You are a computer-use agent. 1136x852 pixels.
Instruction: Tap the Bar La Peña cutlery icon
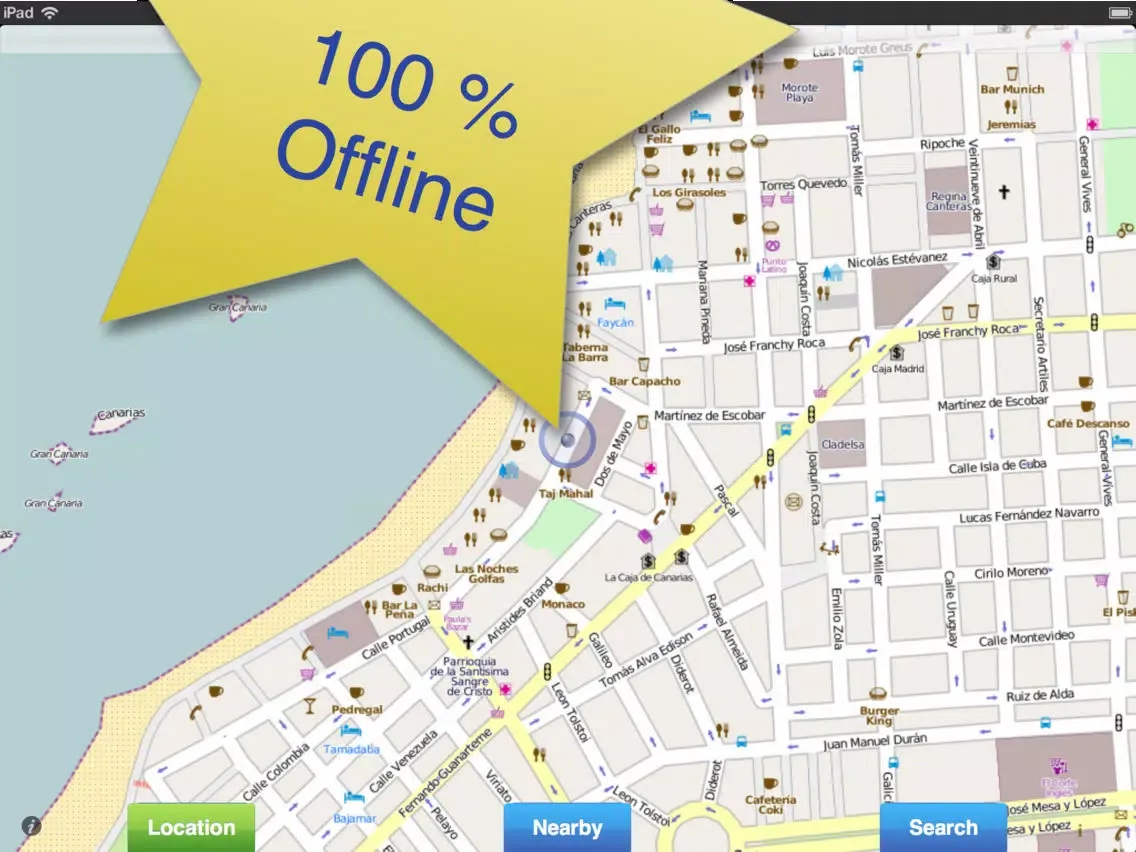tap(370, 606)
